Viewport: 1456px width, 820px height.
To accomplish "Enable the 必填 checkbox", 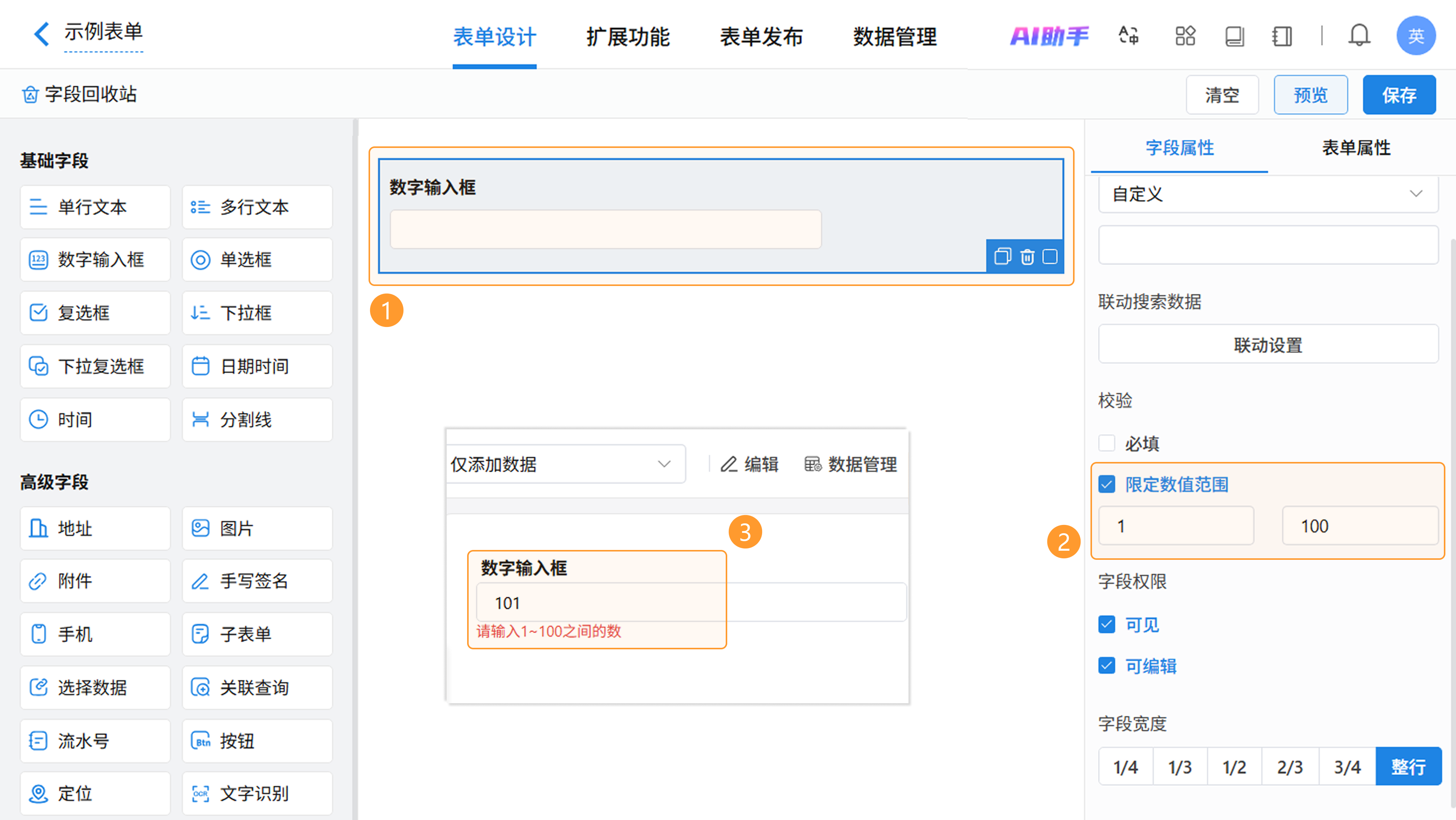I will coord(1107,443).
